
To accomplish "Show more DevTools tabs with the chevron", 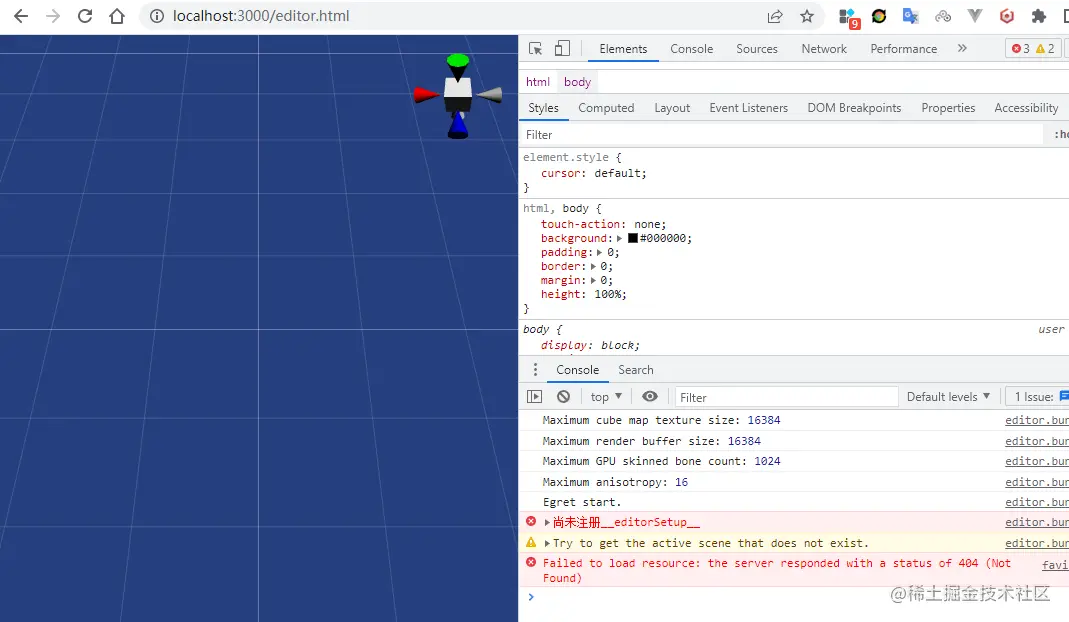I will pyautogui.click(x=962, y=48).
